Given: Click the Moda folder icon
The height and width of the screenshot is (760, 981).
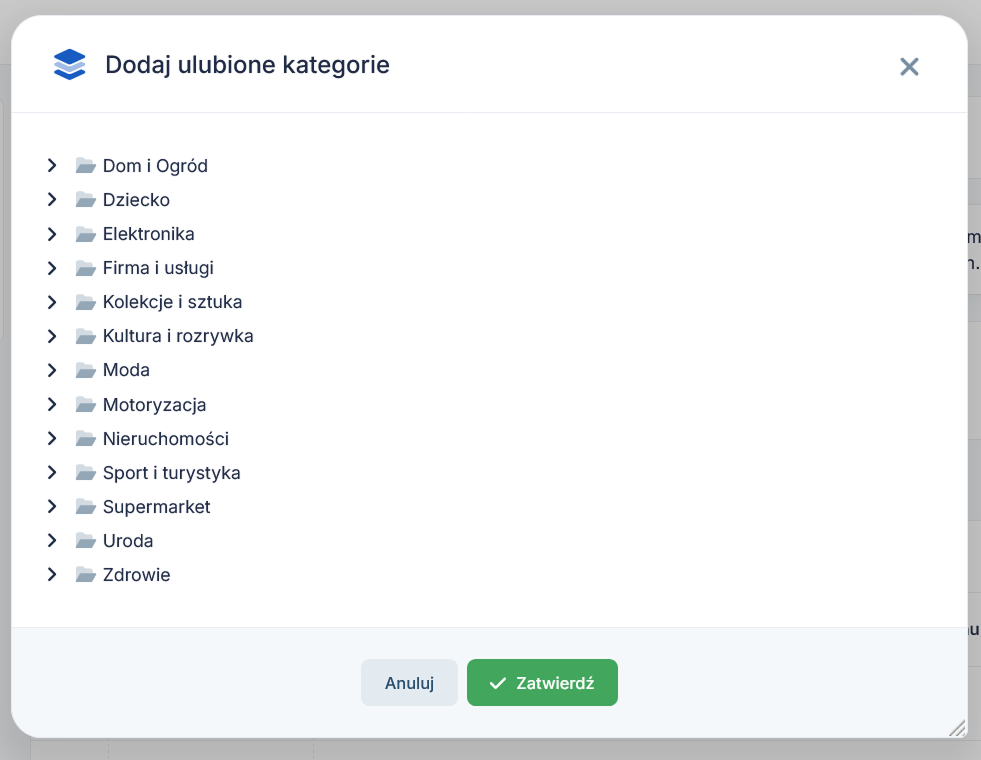Looking at the screenshot, I should point(86,370).
